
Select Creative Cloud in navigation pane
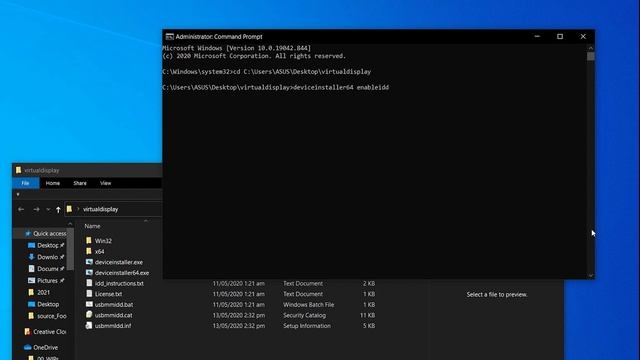[x=49, y=332]
